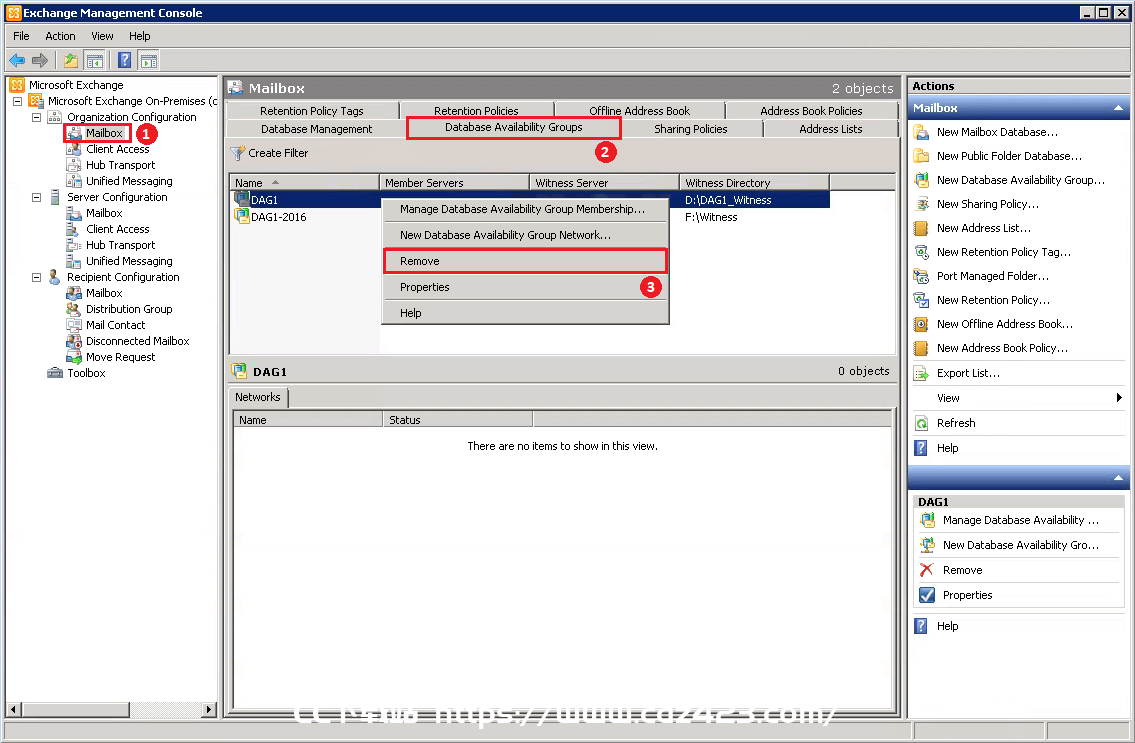Screen dimensions: 1135x743
Task: Collapse Recipient Configuration tree node
Action: click(36, 277)
